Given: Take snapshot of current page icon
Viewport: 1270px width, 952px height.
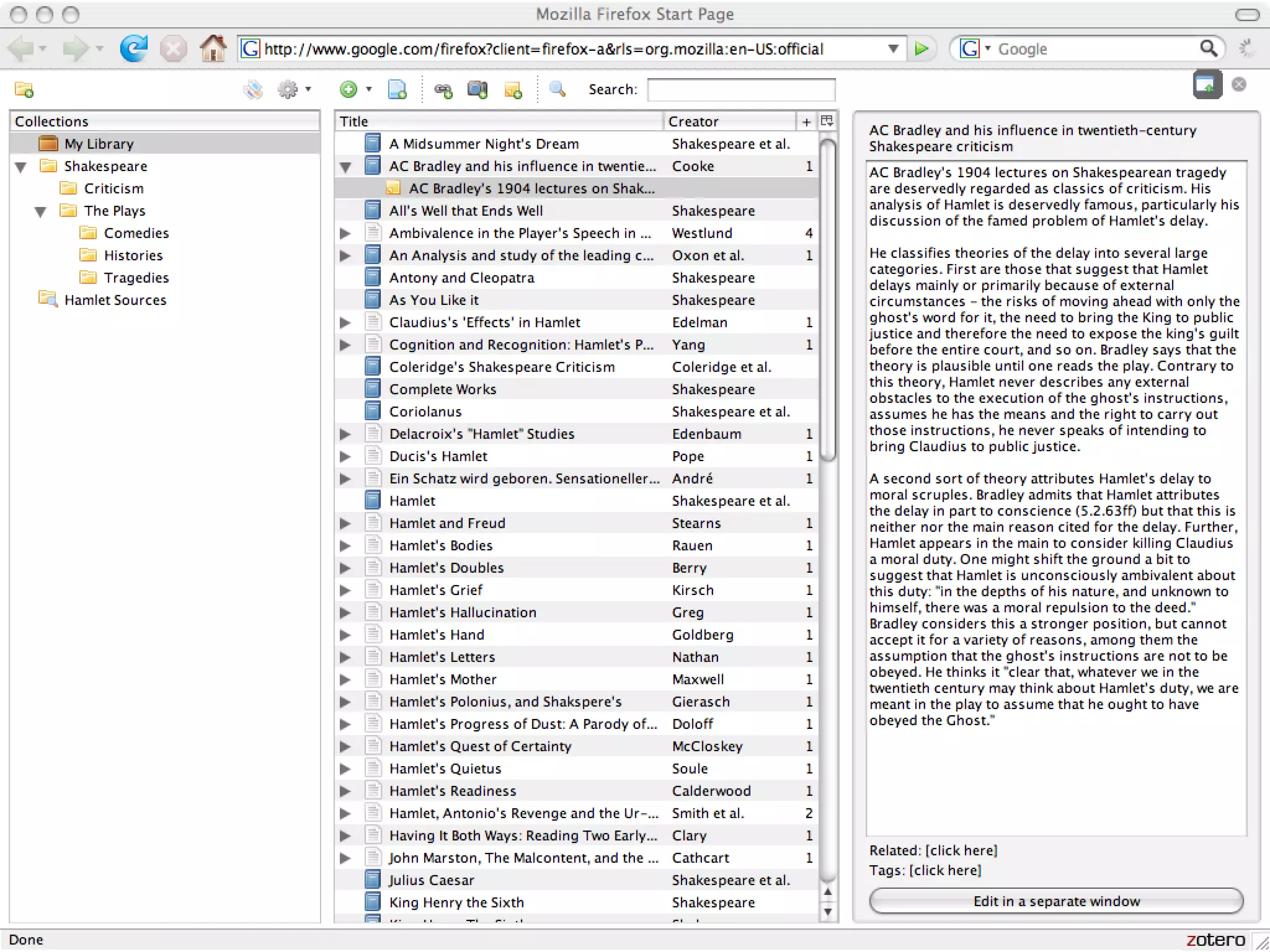Looking at the screenshot, I should pyautogui.click(x=477, y=90).
